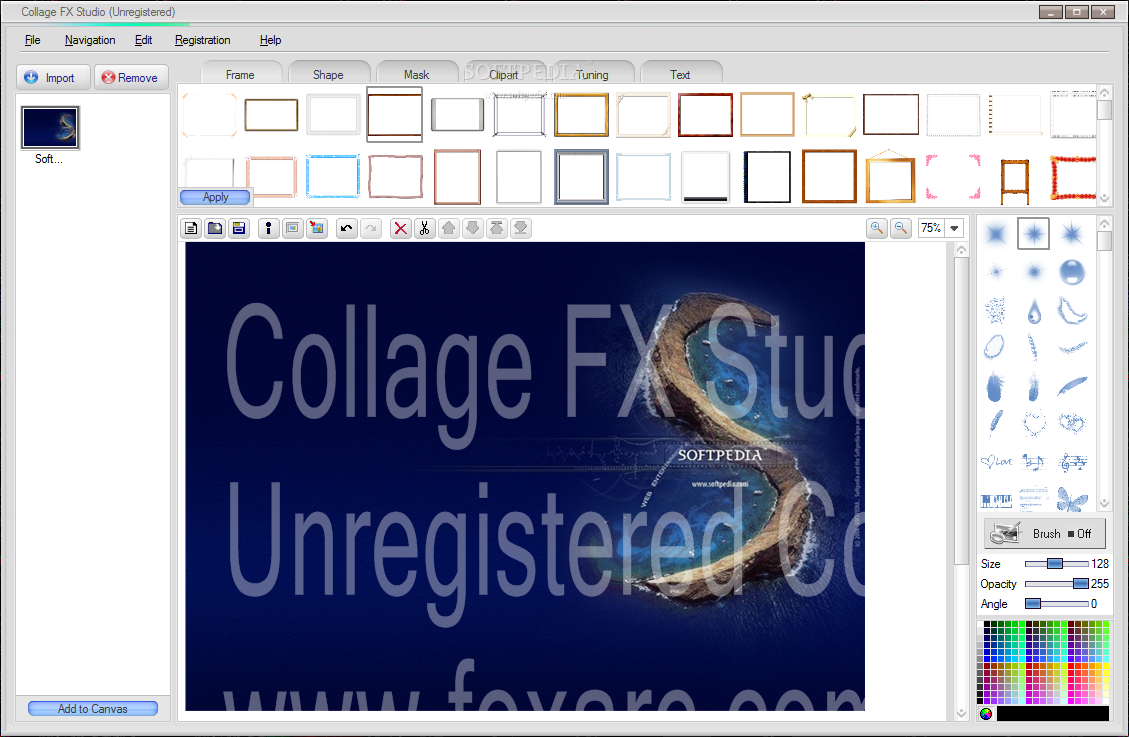This screenshot has height=737, width=1129.
Task: Open the Help menu
Action: [270, 40]
